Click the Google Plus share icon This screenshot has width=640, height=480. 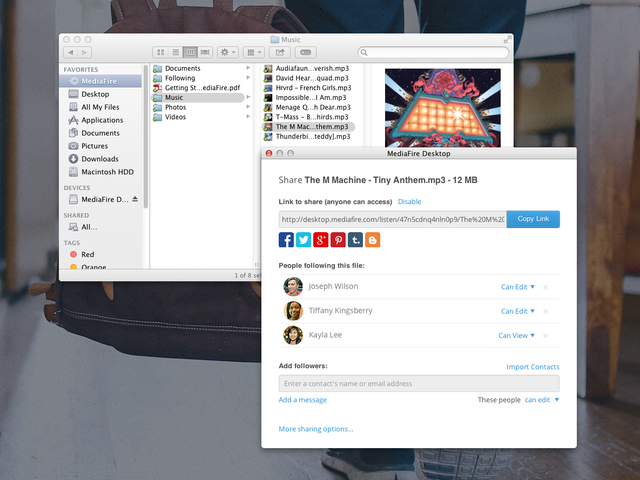pyautogui.click(x=321, y=240)
